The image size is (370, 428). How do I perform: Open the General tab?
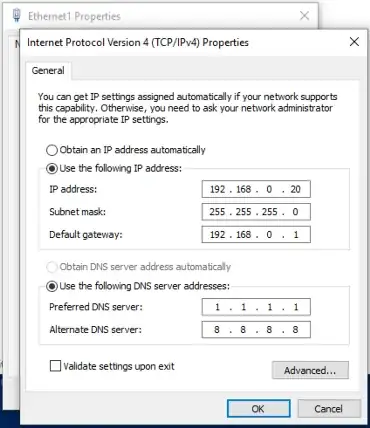coord(48,71)
